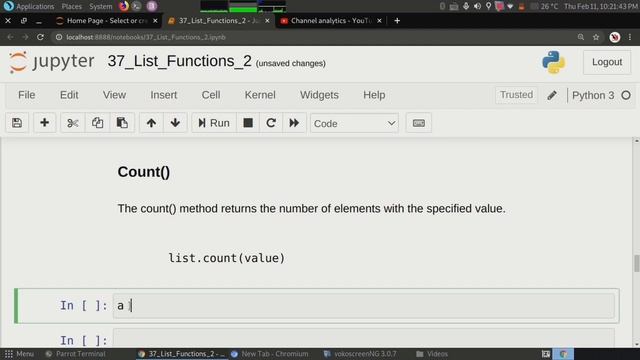640x360 pixels.
Task: Click the zoom magnifier icon in address bar
Action: pos(580,37)
